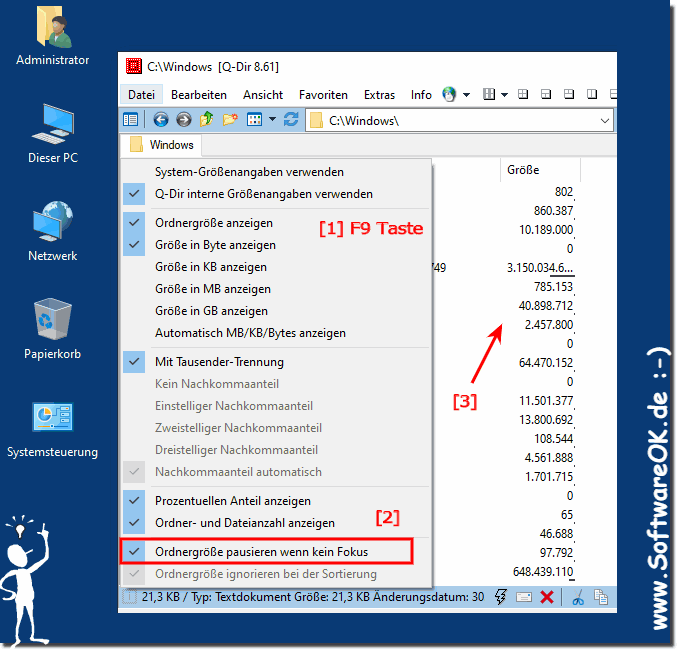Open dropdown arrow next to pane layout icon
The width and height of the screenshot is (677, 650).
tap(504, 95)
